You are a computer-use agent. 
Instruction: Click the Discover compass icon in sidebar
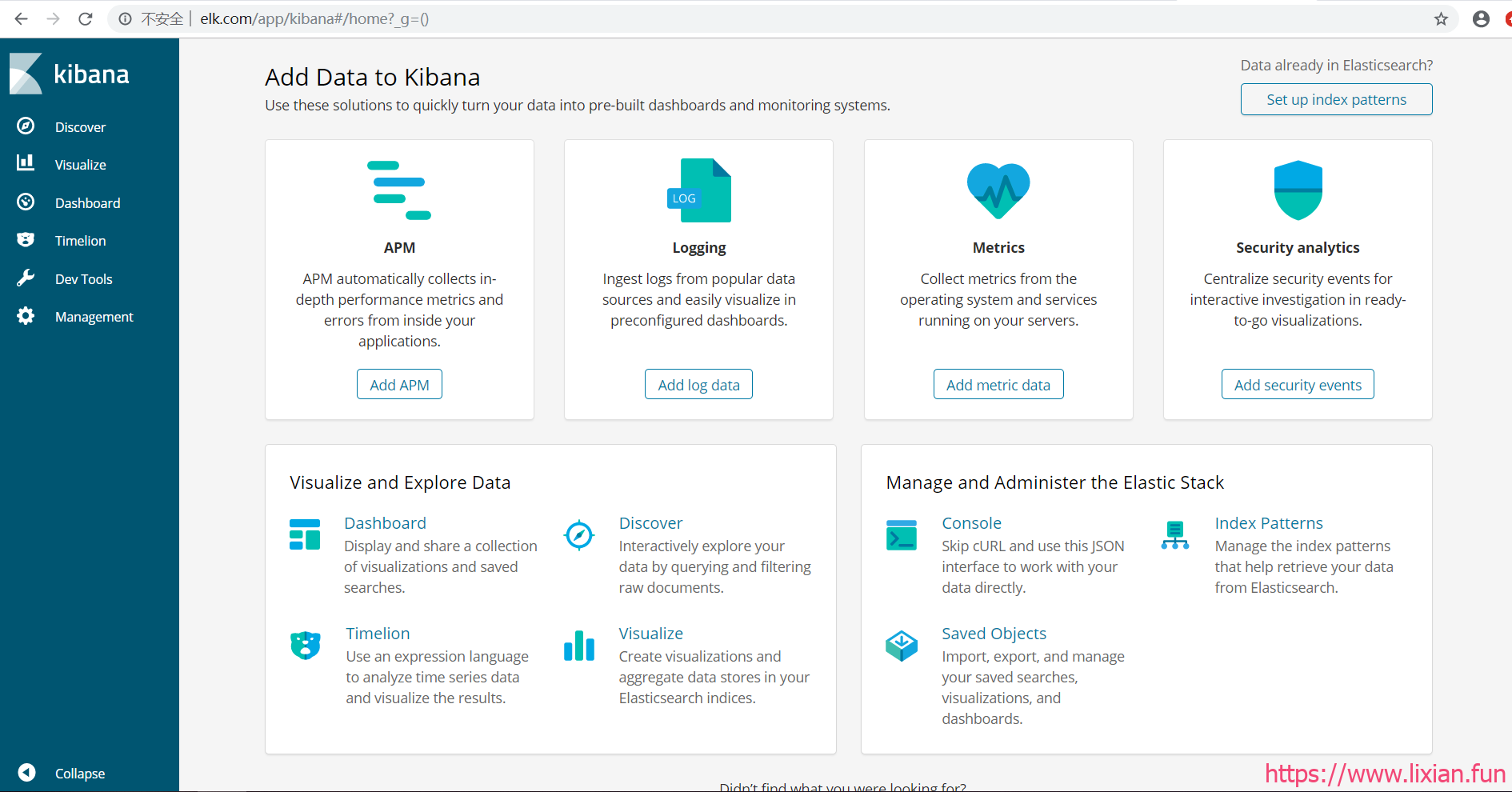point(26,126)
